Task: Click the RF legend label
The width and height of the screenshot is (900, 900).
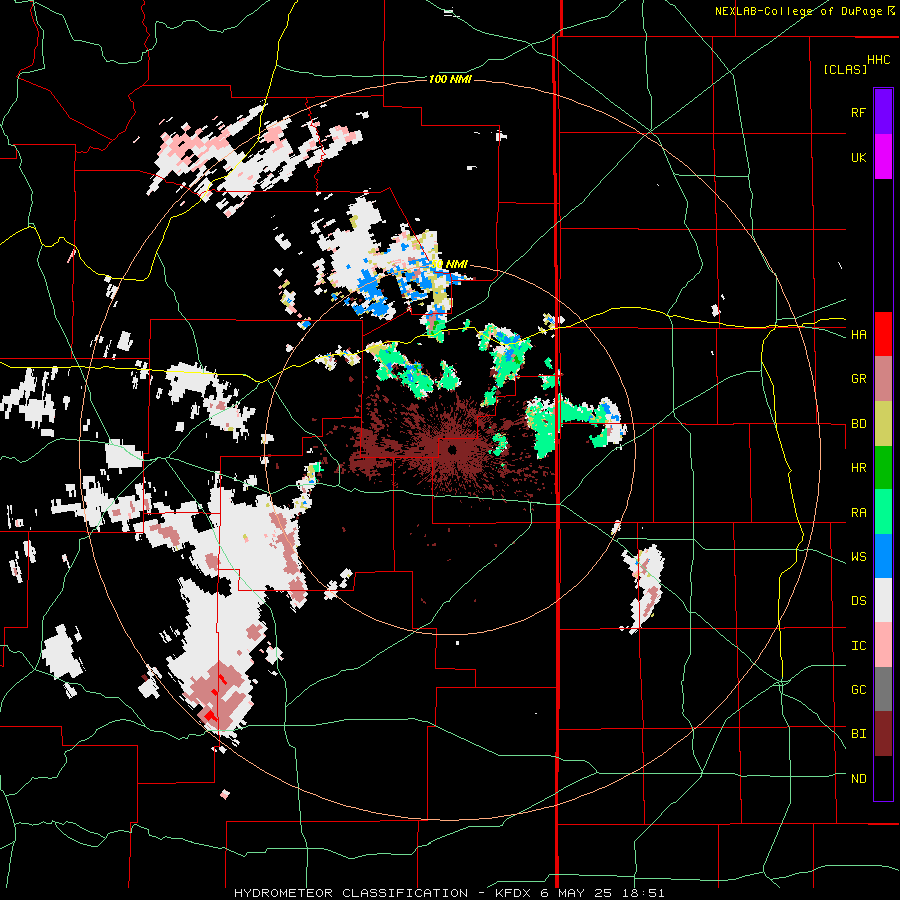Action: 858,112
